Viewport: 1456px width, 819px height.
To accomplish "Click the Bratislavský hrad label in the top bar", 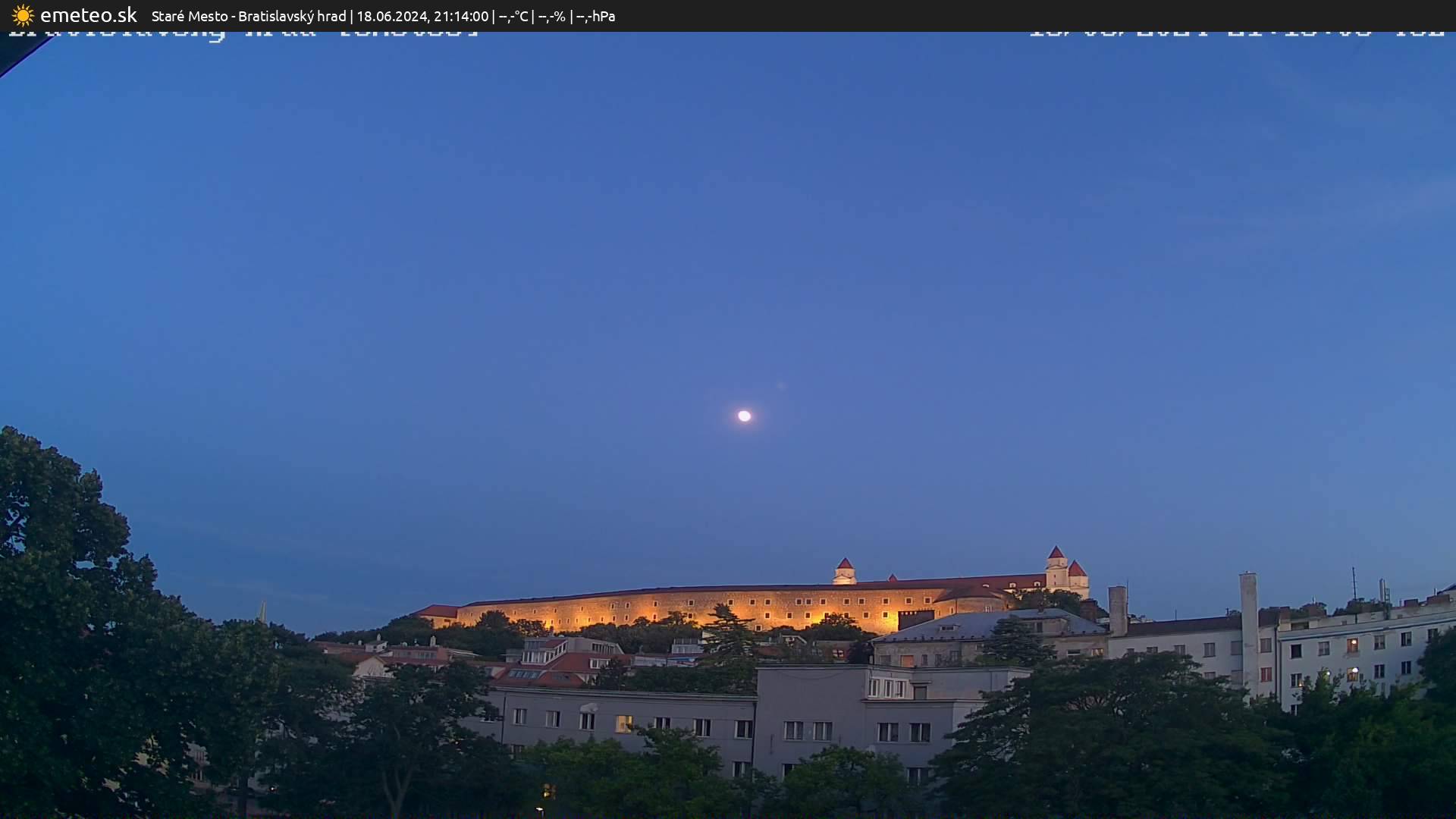I will pos(293,16).
